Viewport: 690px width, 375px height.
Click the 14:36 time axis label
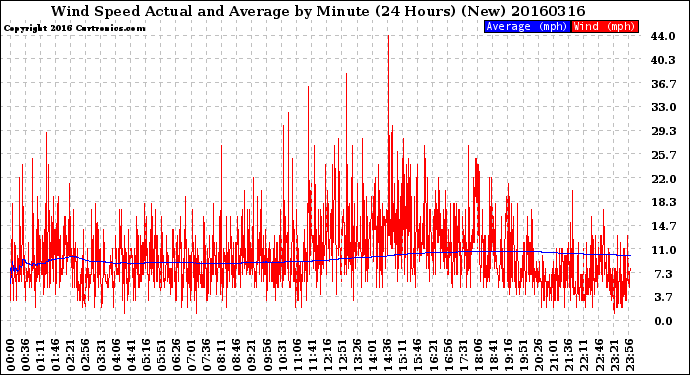click(x=388, y=355)
